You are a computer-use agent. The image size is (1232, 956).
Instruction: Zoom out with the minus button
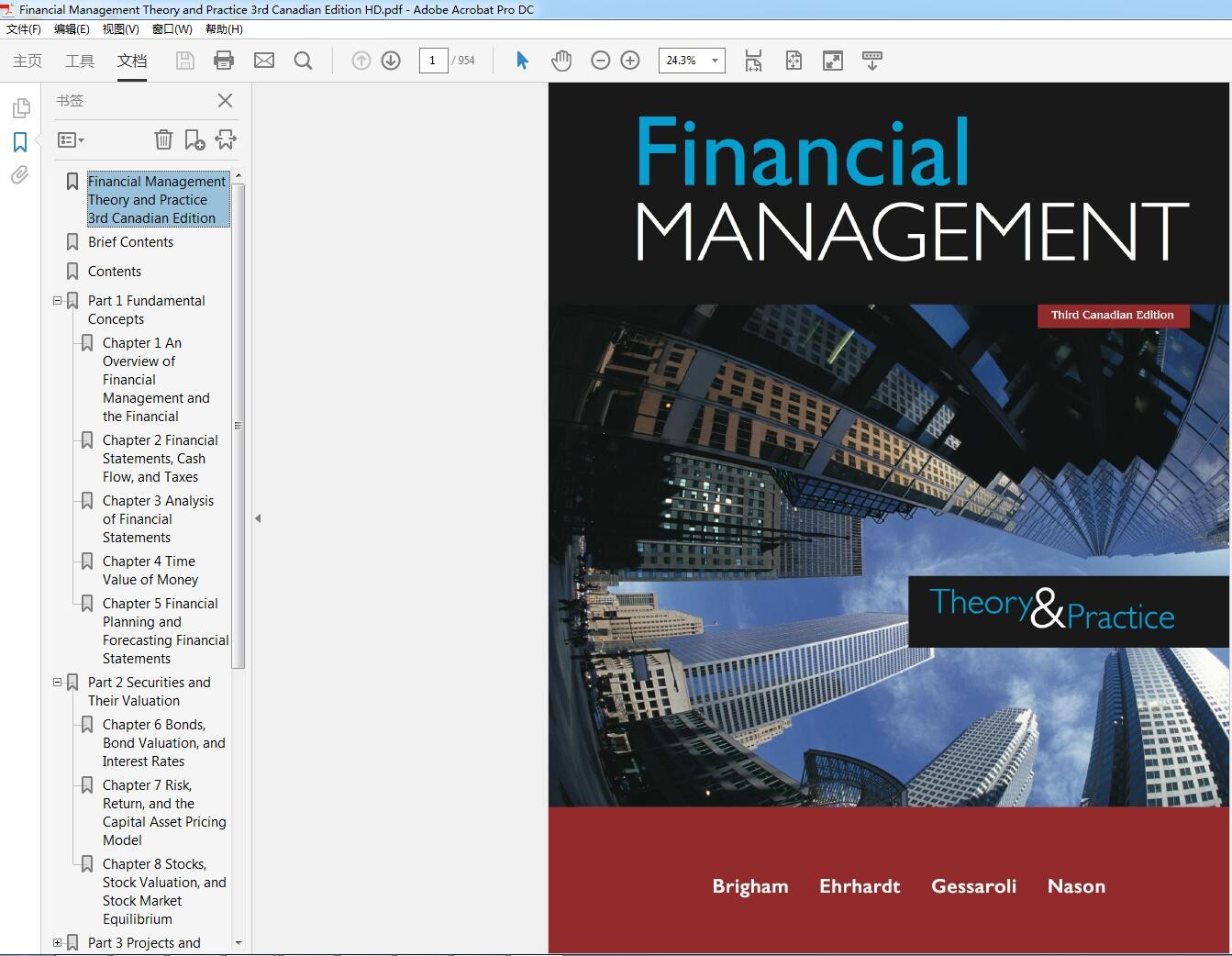[601, 61]
